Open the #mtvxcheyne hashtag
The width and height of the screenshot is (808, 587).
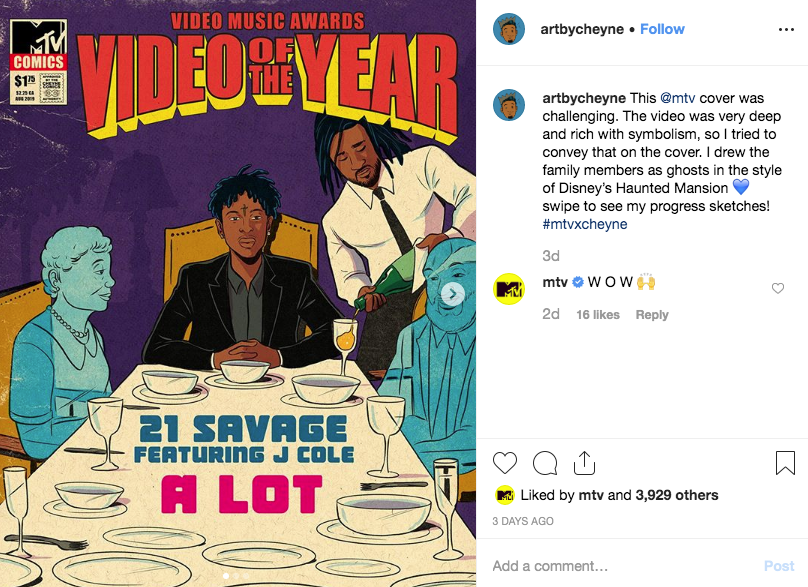[x=585, y=224]
